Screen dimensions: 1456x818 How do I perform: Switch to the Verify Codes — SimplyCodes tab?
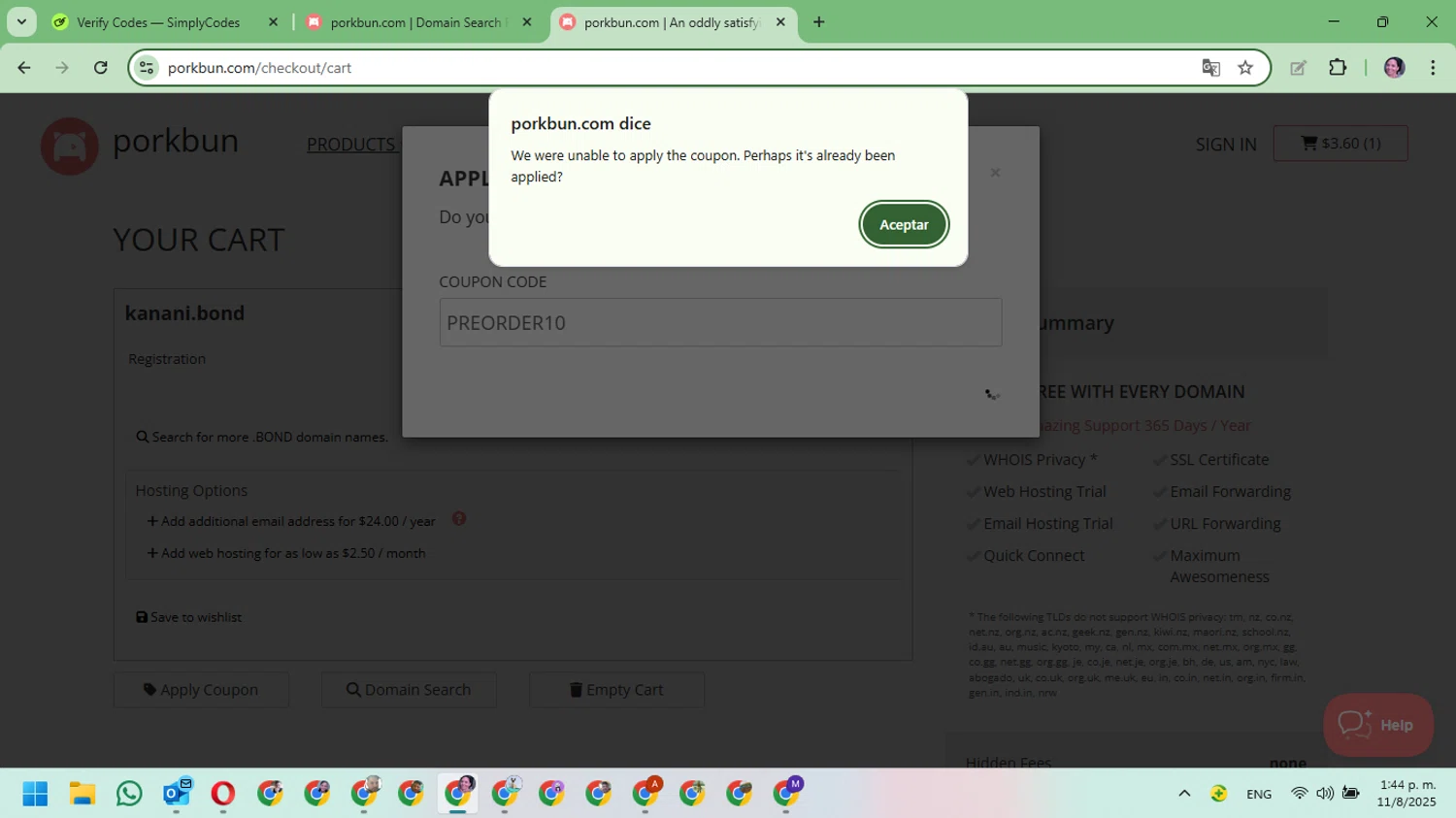158,22
